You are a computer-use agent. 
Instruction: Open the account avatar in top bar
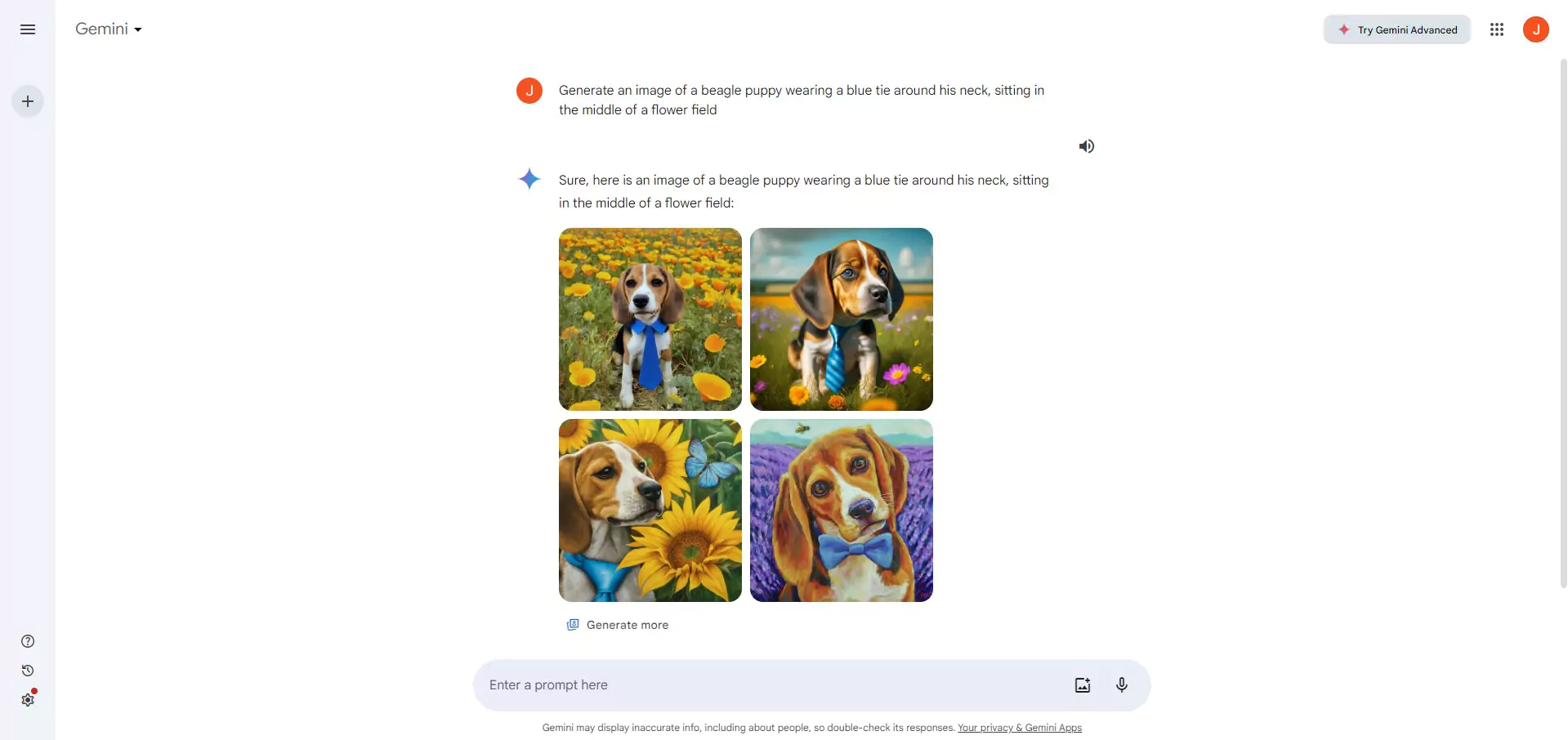point(1536,29)
